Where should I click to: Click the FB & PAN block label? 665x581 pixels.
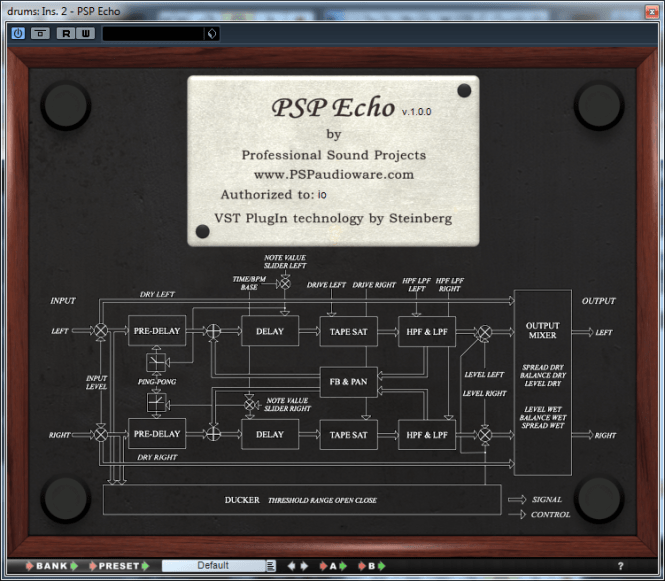[348, 382]
